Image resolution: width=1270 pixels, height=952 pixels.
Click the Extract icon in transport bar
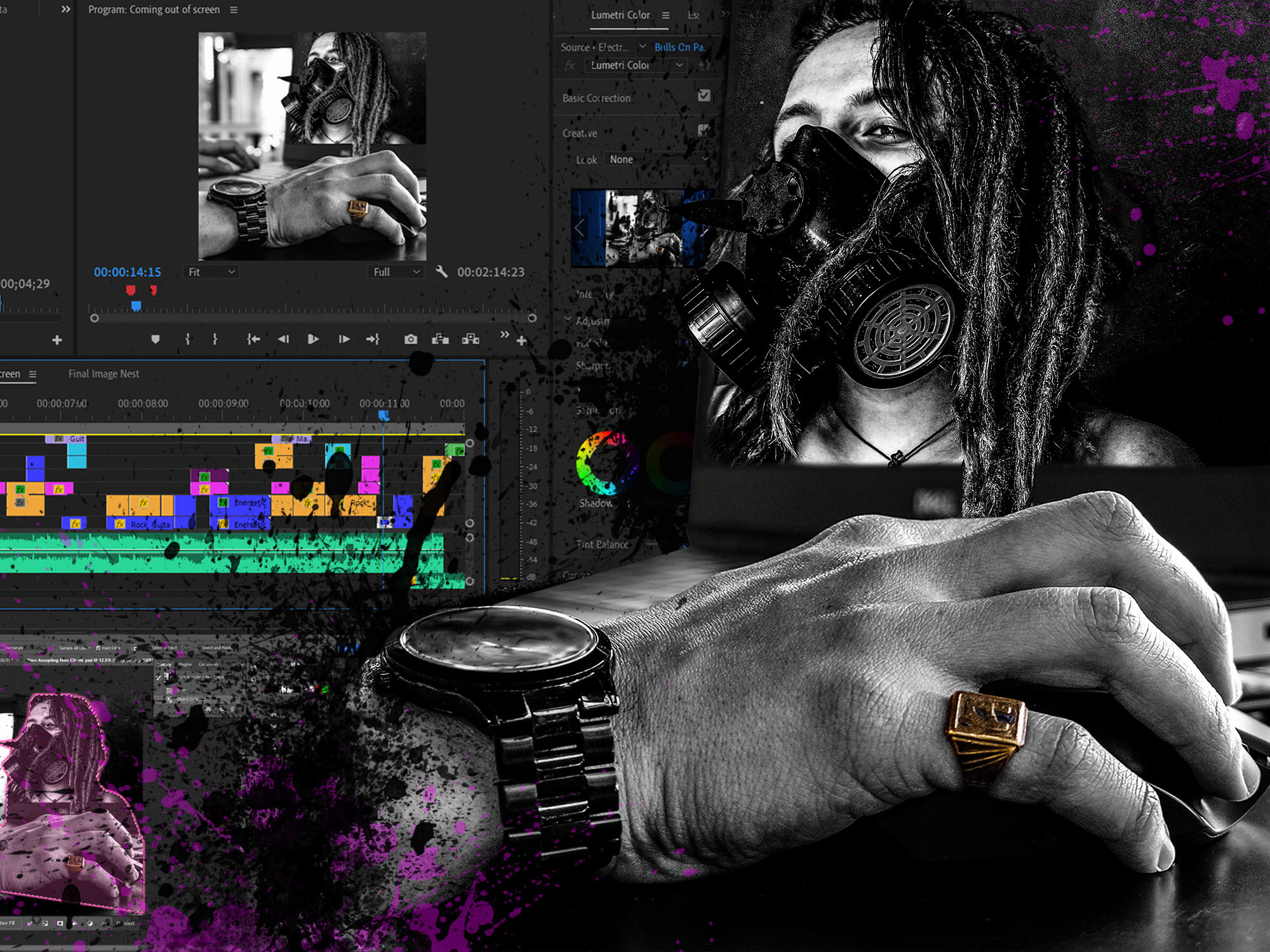tap(471, 340)
